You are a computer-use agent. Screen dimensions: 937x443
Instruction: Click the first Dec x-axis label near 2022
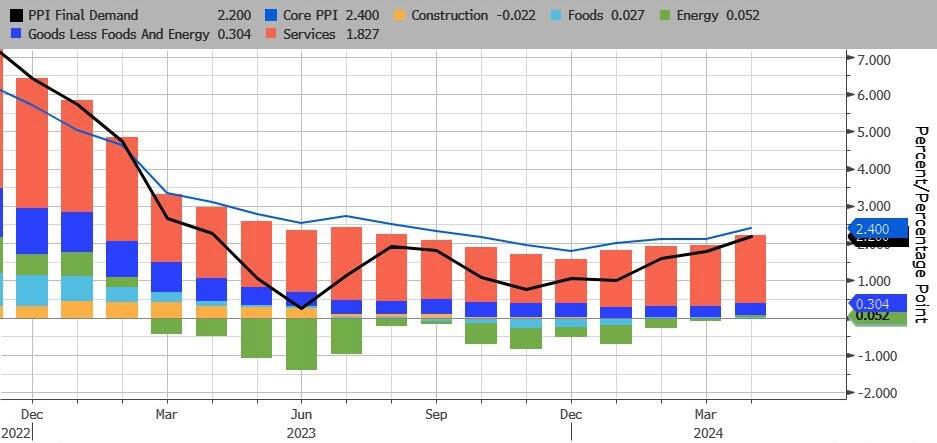coord(31,414)
